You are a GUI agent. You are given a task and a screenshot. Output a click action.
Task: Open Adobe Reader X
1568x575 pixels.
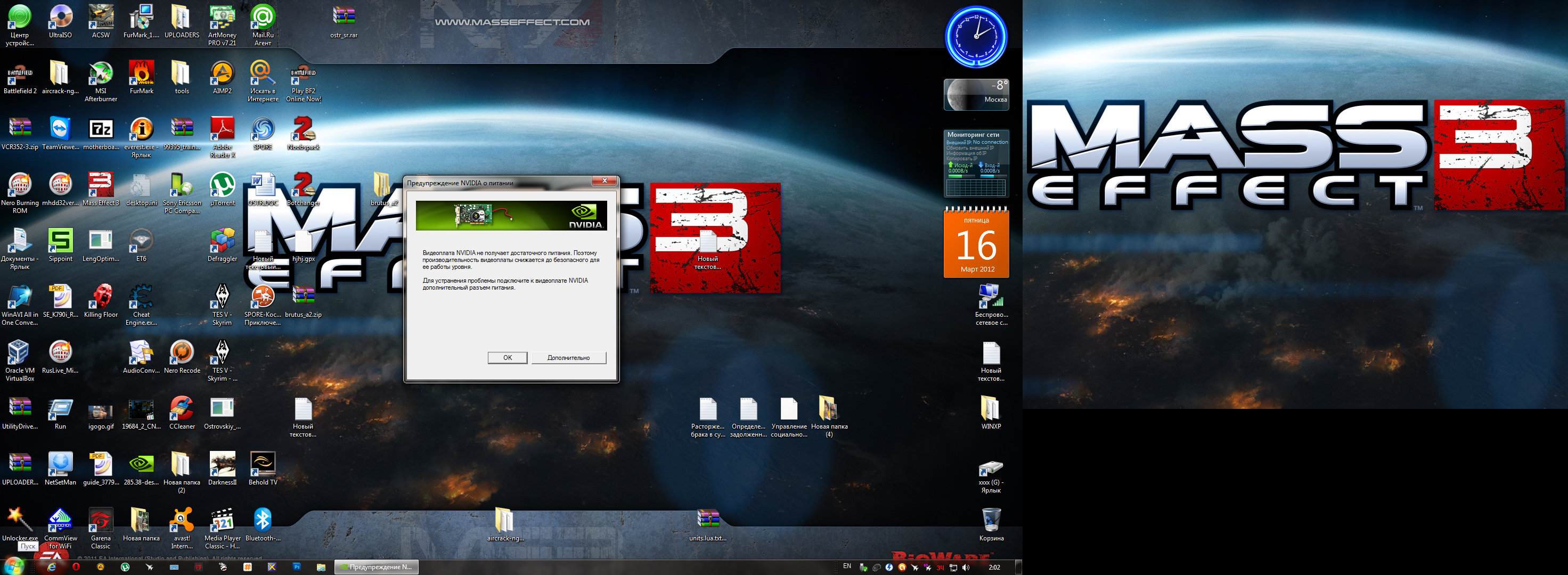[x=222, y=137]
